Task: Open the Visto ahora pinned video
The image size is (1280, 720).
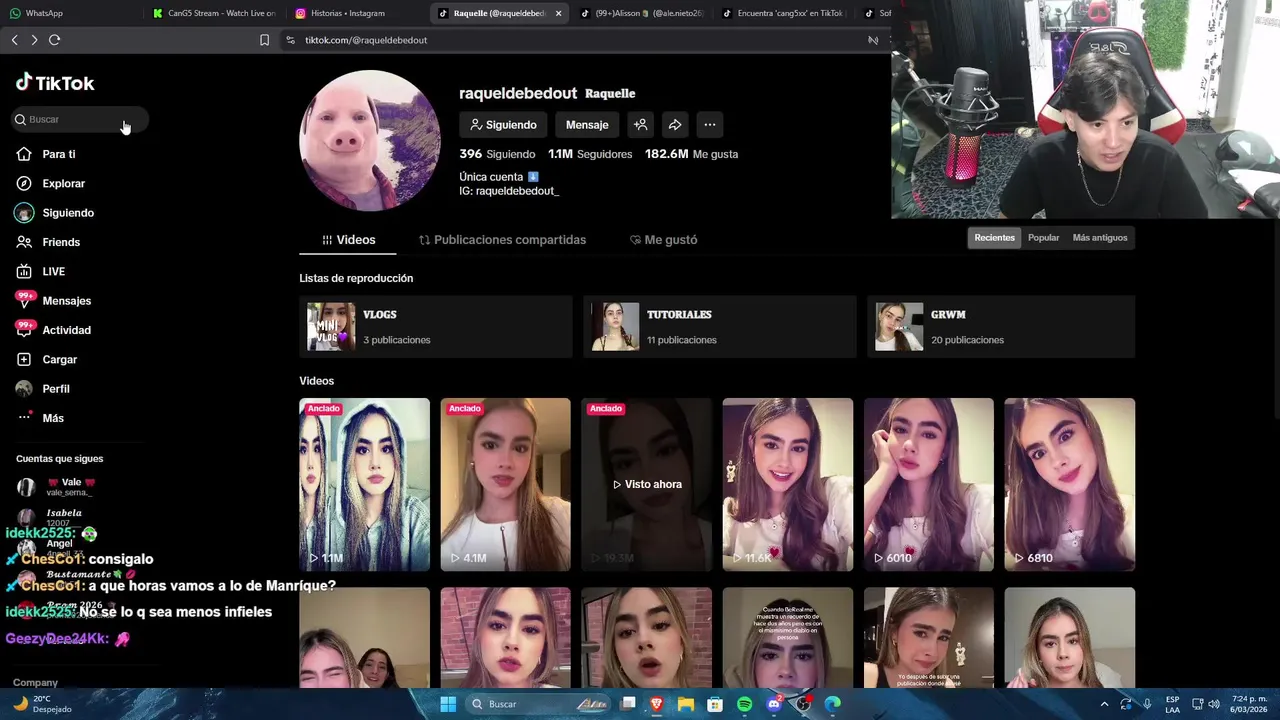Action: click(x=646, y=485)
